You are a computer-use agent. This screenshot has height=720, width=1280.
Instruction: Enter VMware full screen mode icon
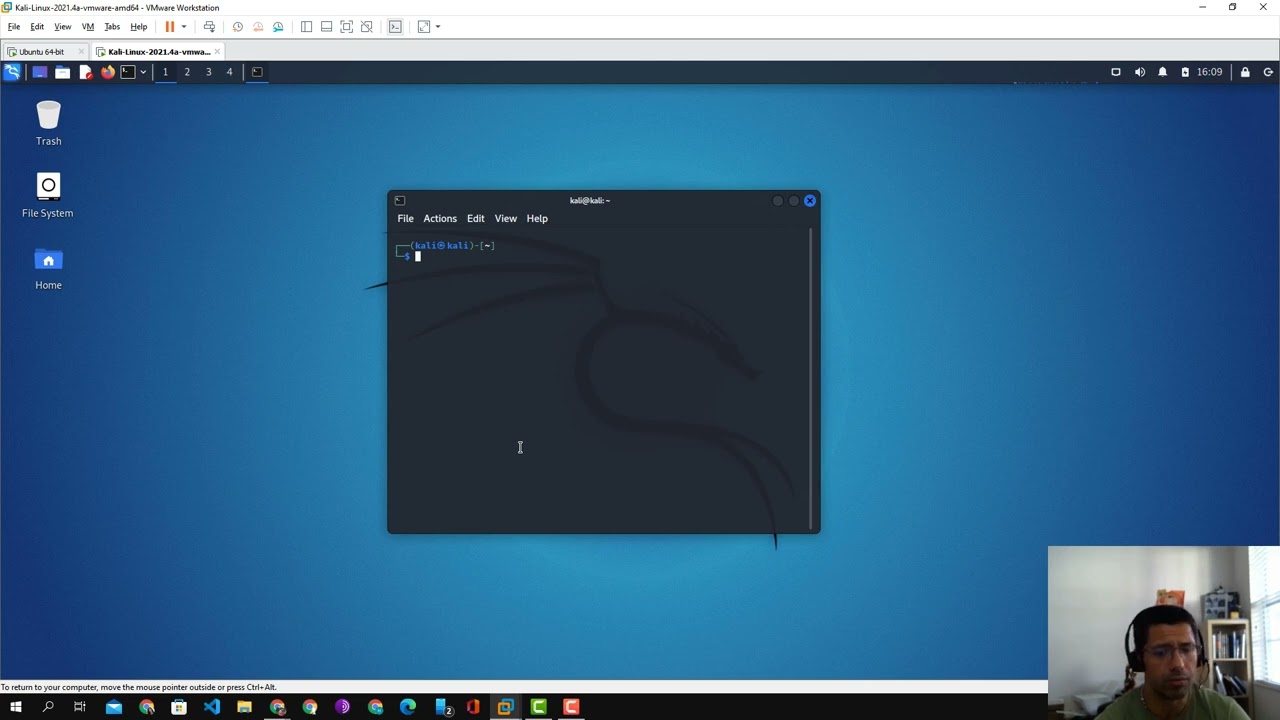coord(346,27)
